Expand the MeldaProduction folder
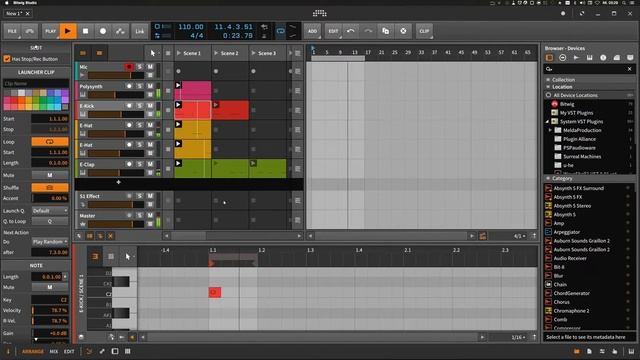This screenshot has width=640, height=360. [550, 130]
